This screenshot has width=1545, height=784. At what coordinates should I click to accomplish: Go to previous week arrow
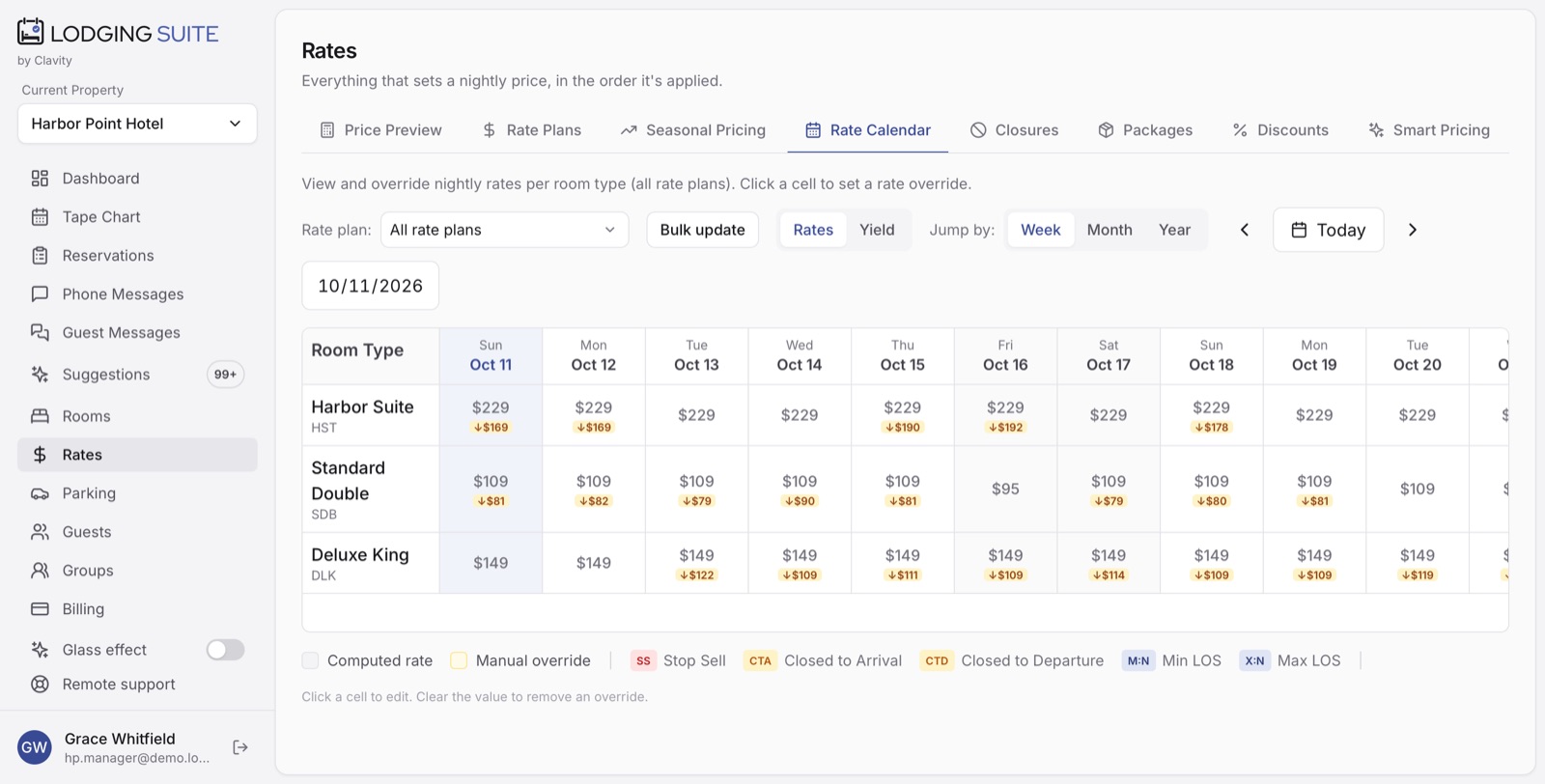(1245, 230)
